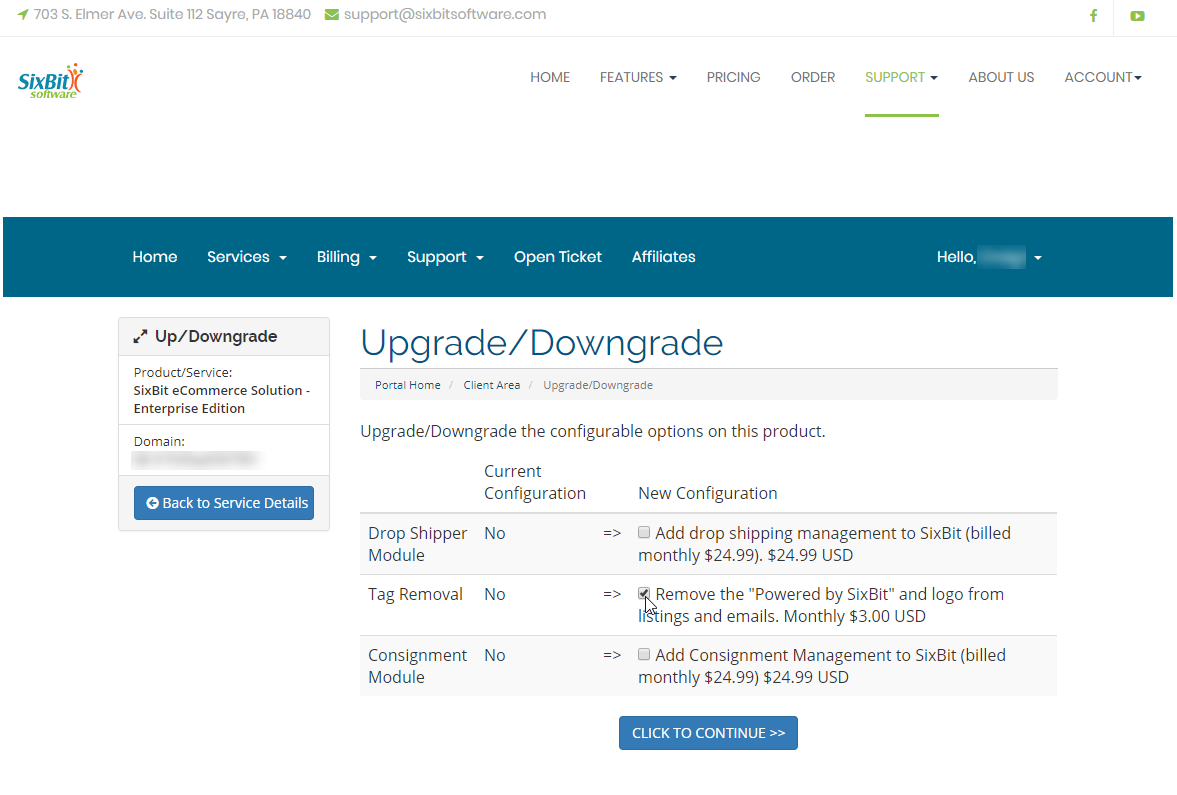Open the Client Area breadcrumb link
Viewport: 1177px width, 795px height.
click(x=492, y=385)
